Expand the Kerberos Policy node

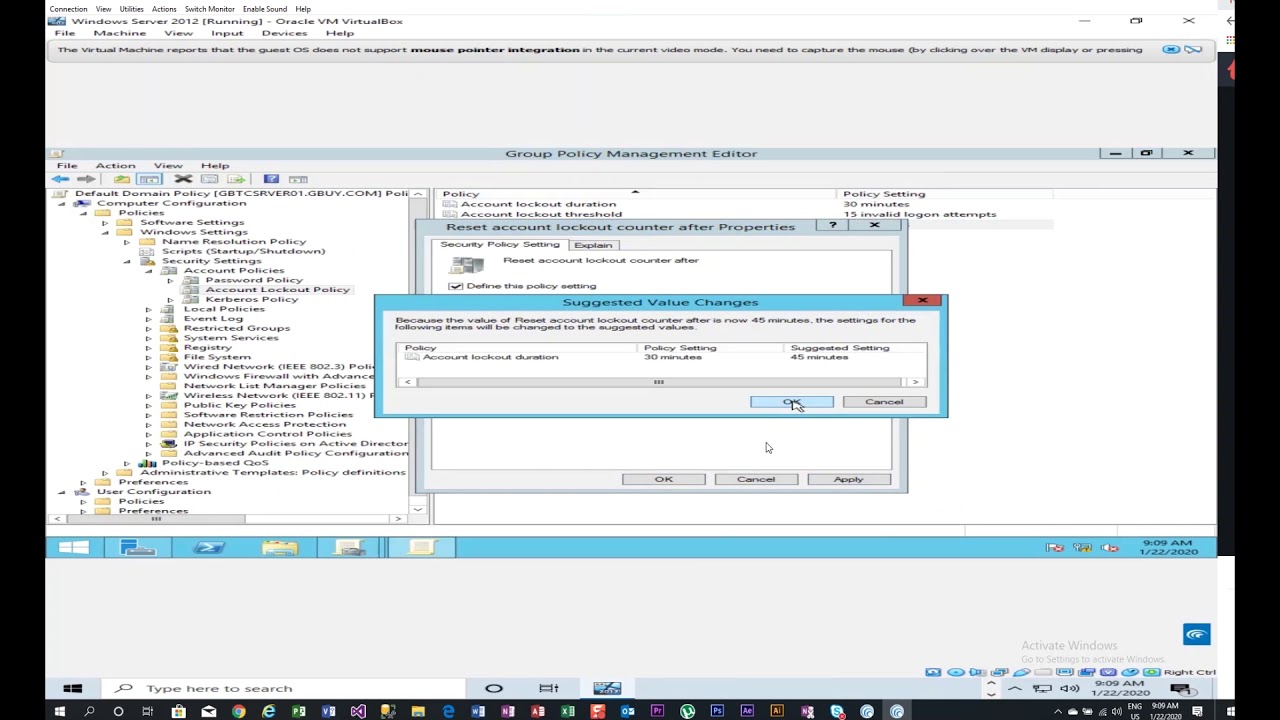pyautogui.click(x=170, y=299)
